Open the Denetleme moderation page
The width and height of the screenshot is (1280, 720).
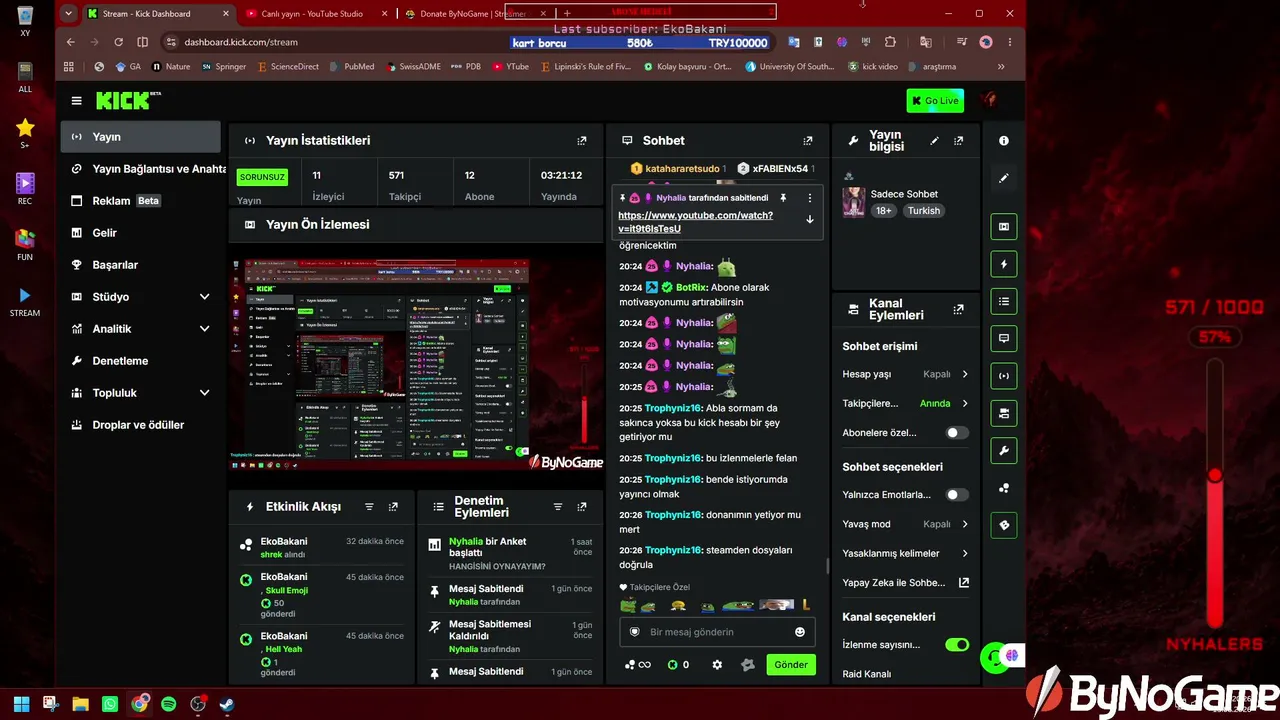point(140,361)
